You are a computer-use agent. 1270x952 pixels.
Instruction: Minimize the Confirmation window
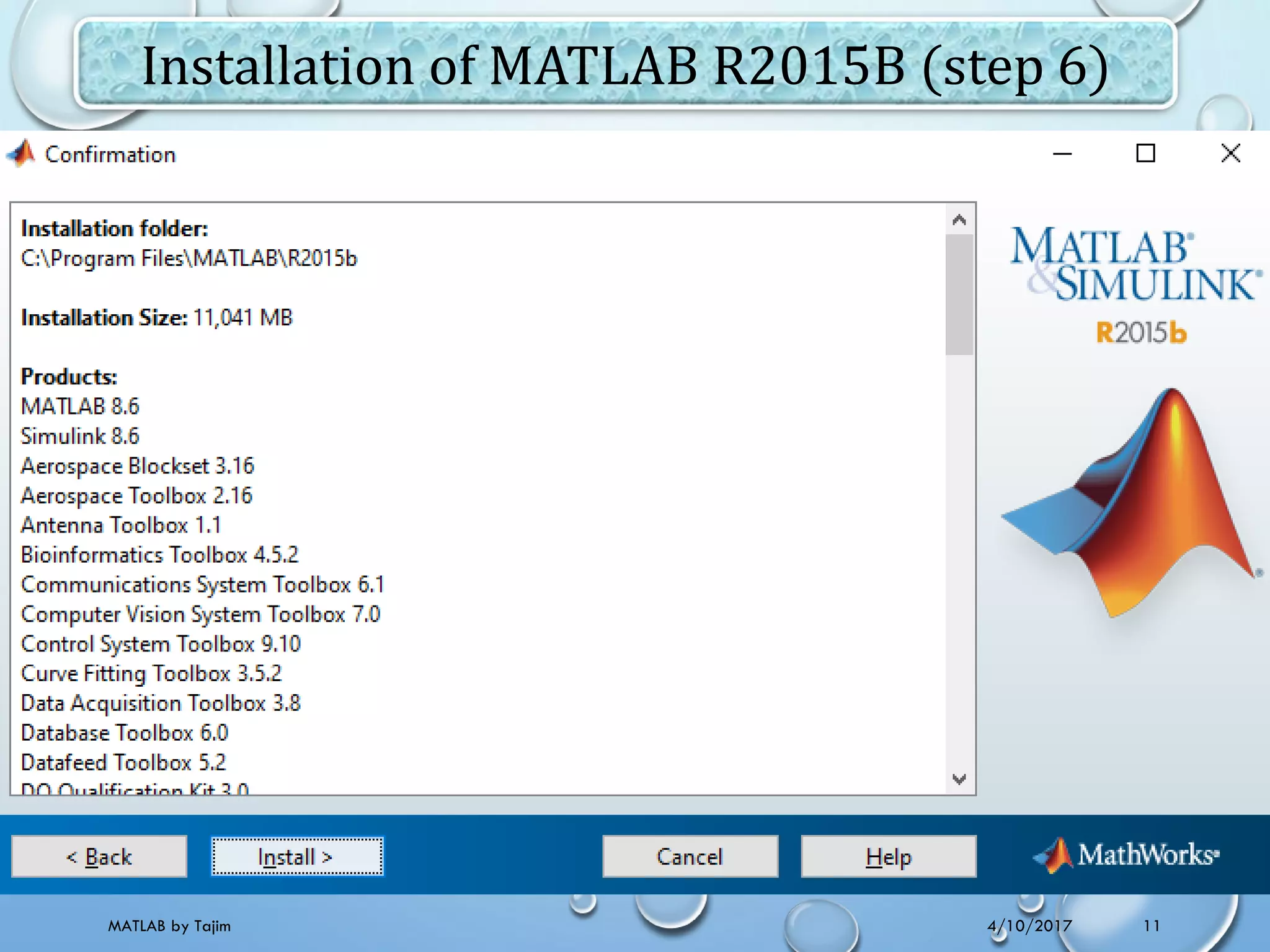tap(1062, 154)
